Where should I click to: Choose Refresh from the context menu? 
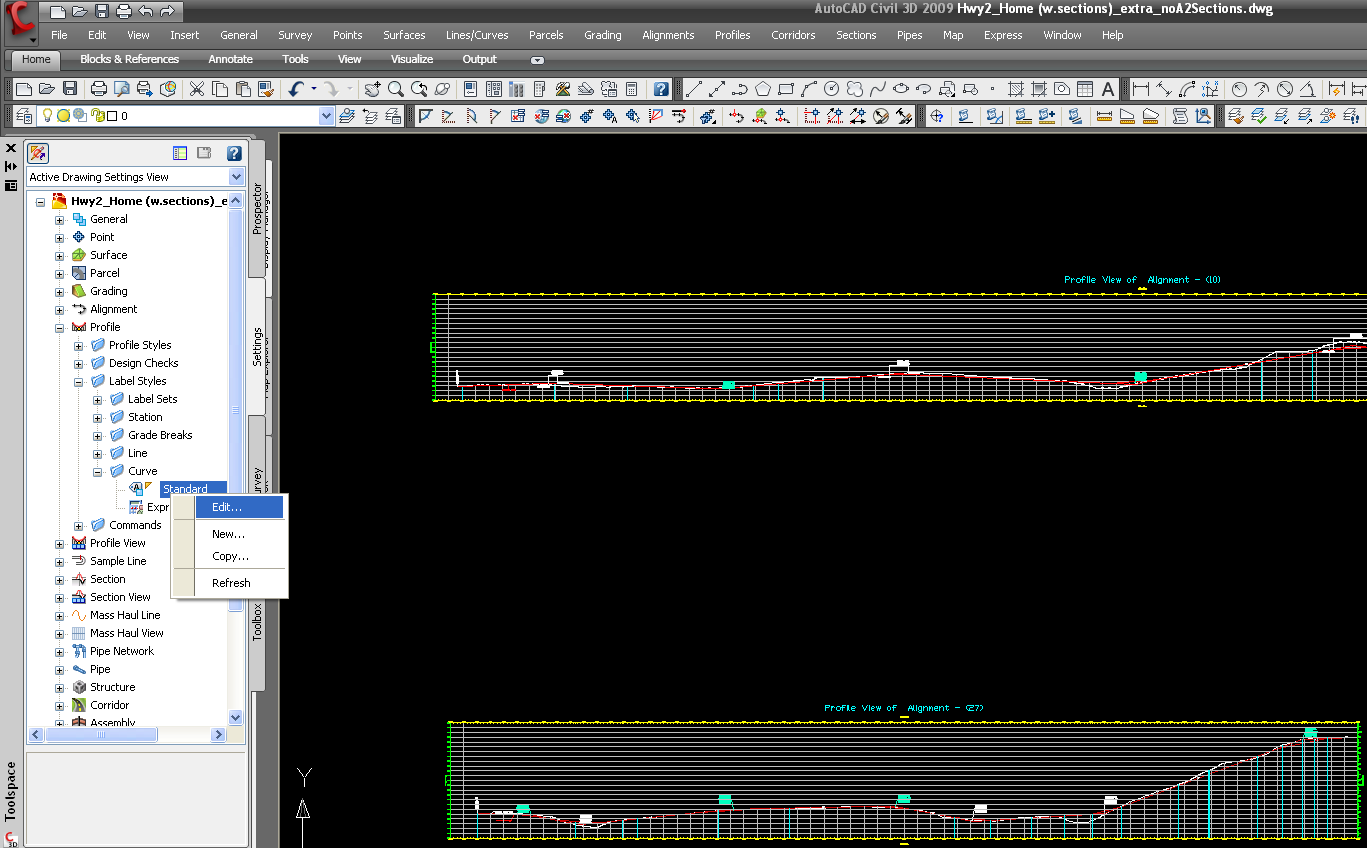(x=231, y=583)
